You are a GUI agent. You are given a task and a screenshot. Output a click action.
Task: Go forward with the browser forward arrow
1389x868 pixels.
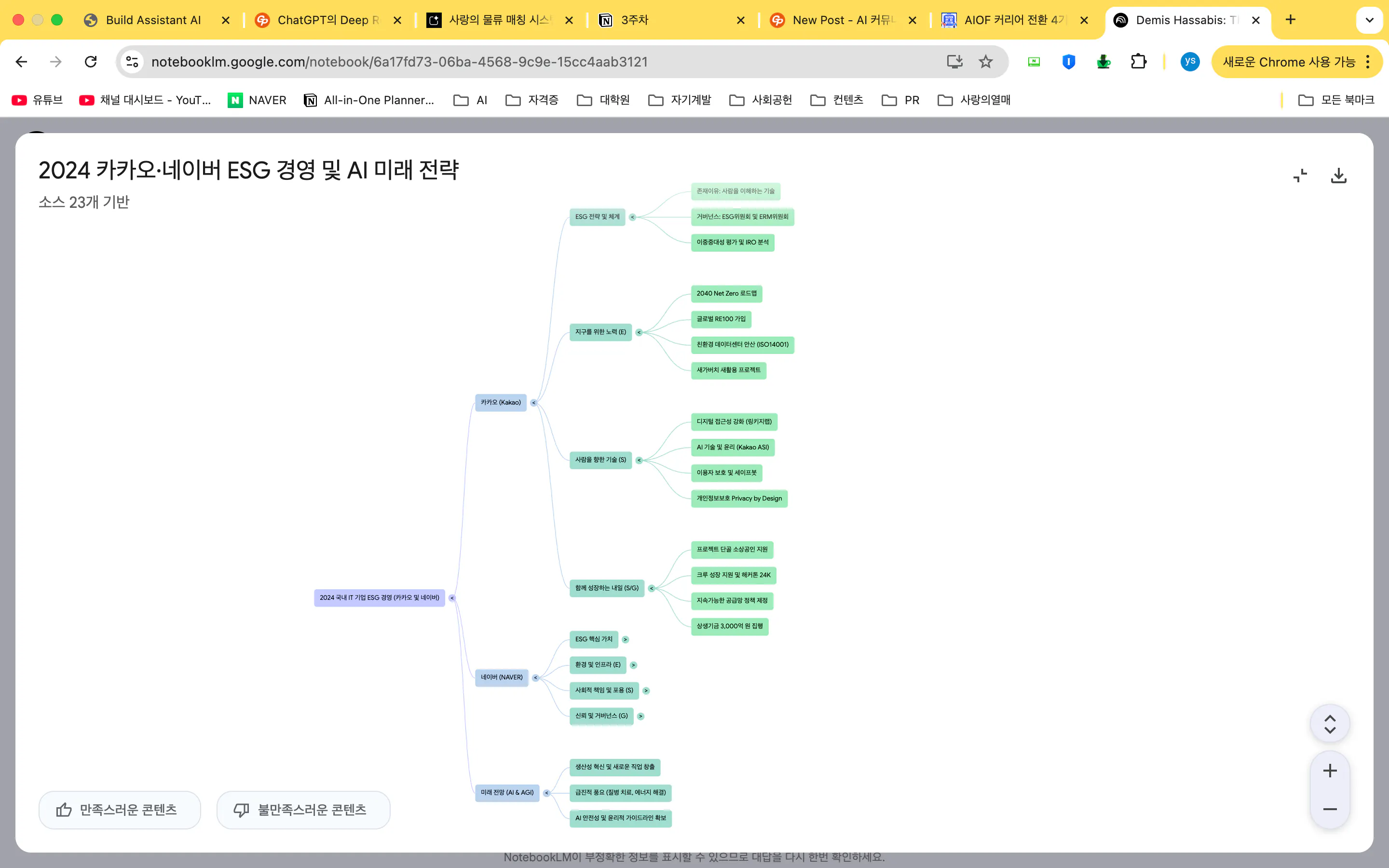(x=55, y=61)
